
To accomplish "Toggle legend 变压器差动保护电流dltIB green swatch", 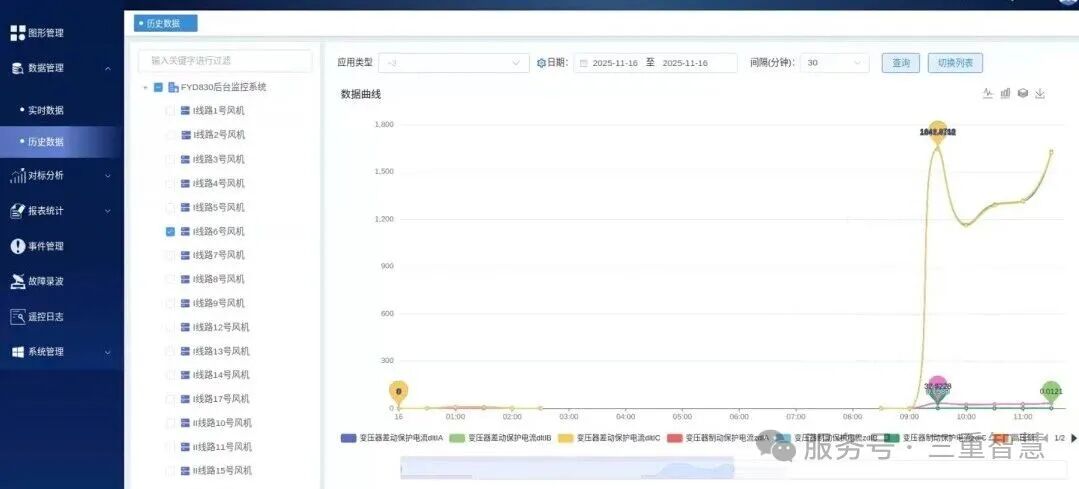I will coord(458,437).
